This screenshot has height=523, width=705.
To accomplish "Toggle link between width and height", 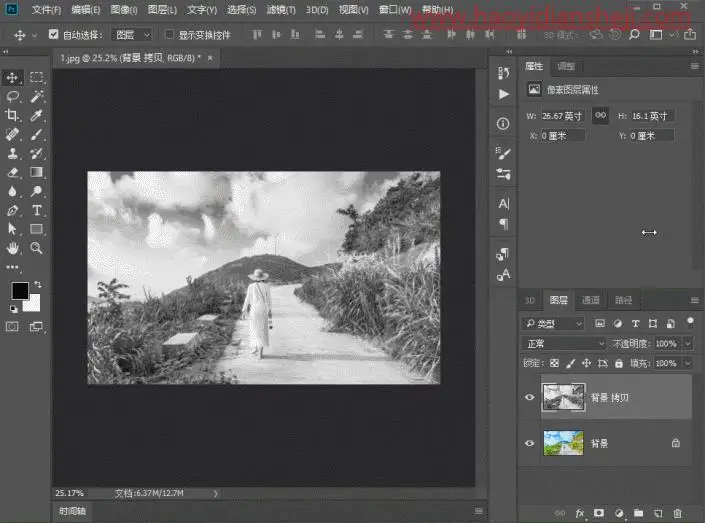I will [600, 116].
